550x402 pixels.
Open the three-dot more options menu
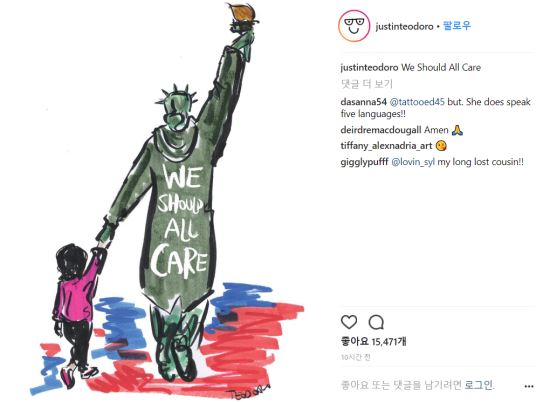[x=529, y=386]
